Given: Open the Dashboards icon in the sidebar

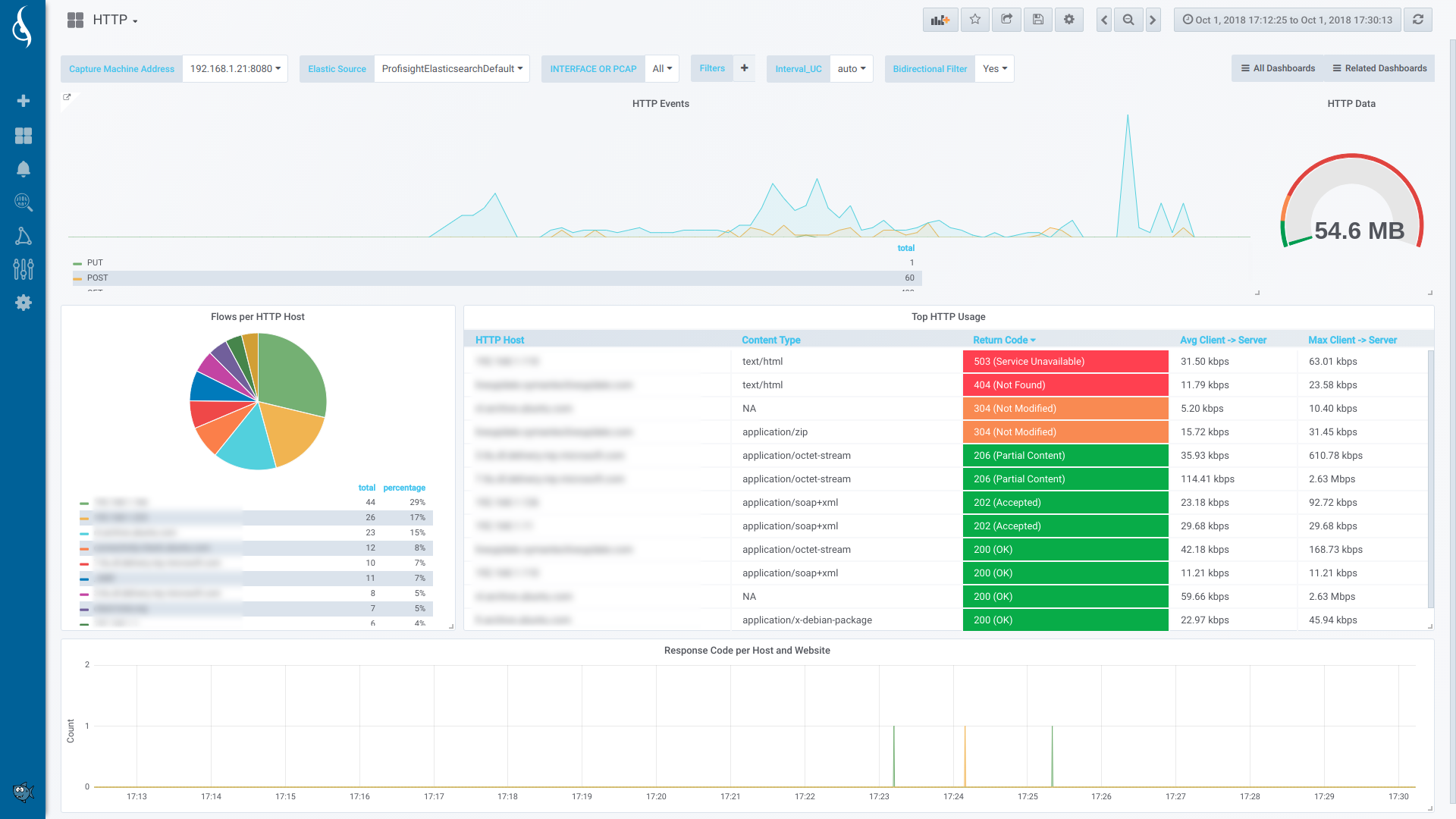Looking at the screenshot, I should pos(24,136).
